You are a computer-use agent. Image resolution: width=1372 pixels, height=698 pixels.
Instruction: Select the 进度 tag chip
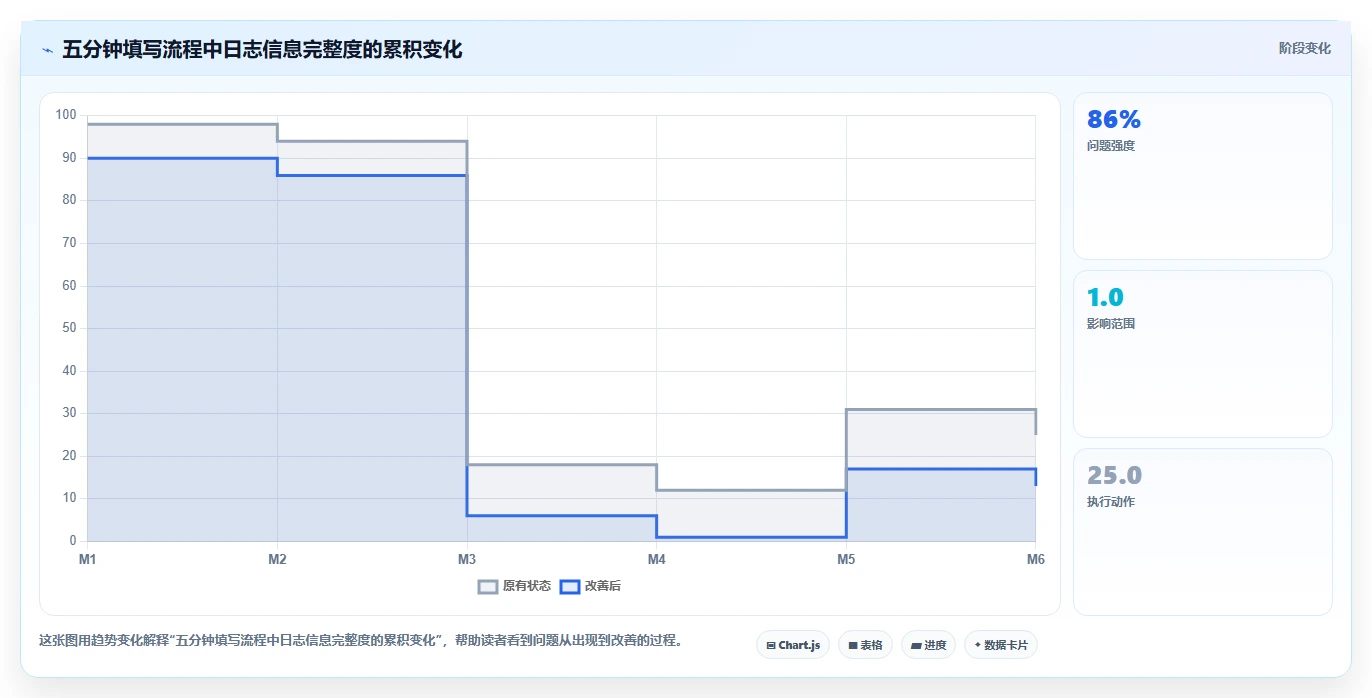coord(928,645)
